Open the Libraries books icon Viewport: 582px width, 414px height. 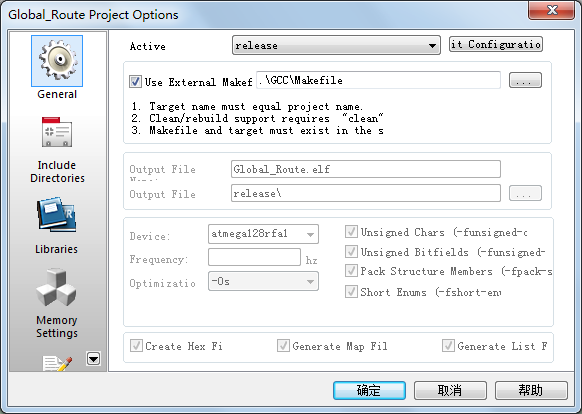pyautogui.click(x=56, y=215)
